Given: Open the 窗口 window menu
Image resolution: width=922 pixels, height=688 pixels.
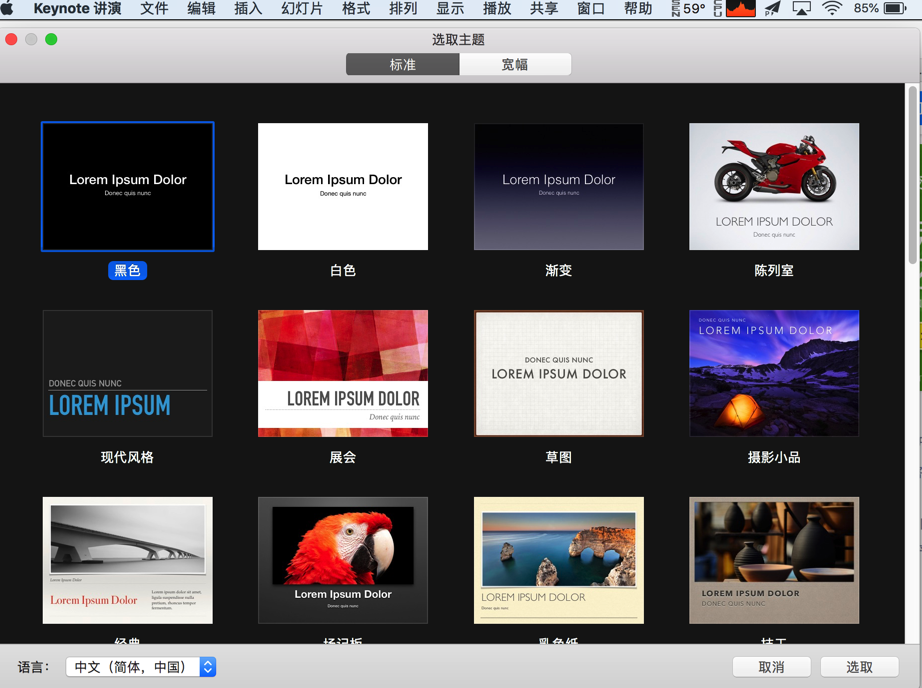Looking at the screenshot, I should click(x=591, y=8).
